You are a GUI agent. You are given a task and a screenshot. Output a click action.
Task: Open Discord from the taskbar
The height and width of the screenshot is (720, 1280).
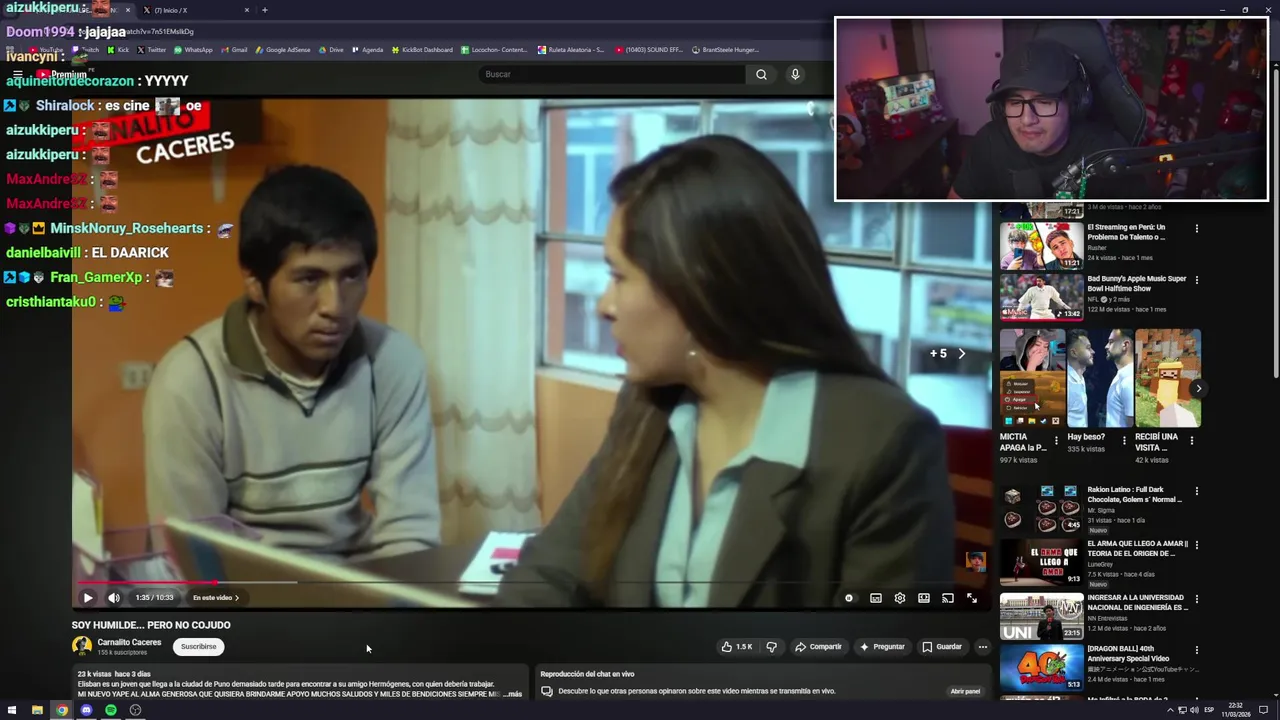coord(86,710)
